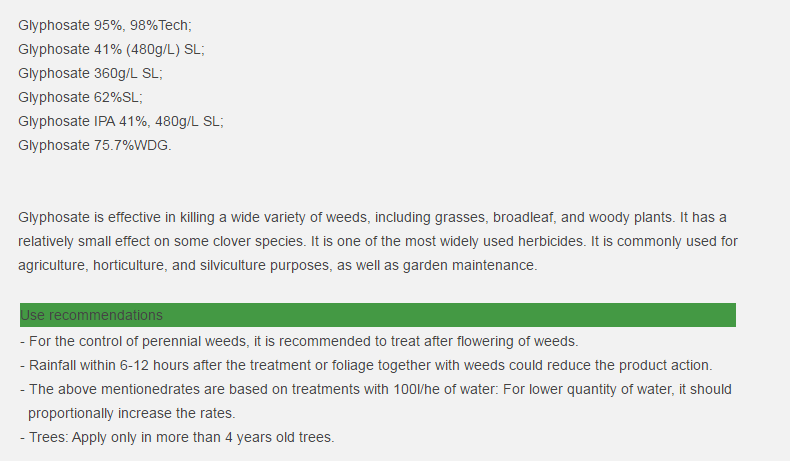Image resolution: width=790 pixels, height=461 pixels.
Task: Click the words Use recommendations in the header
Action: [91, 315]
